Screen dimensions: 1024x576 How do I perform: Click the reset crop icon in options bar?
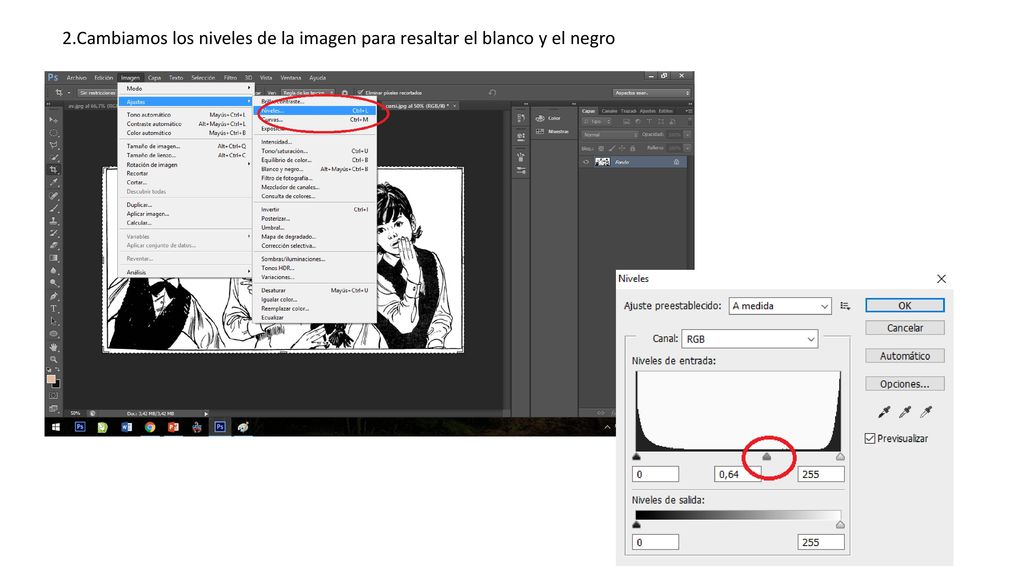point(492,93)
